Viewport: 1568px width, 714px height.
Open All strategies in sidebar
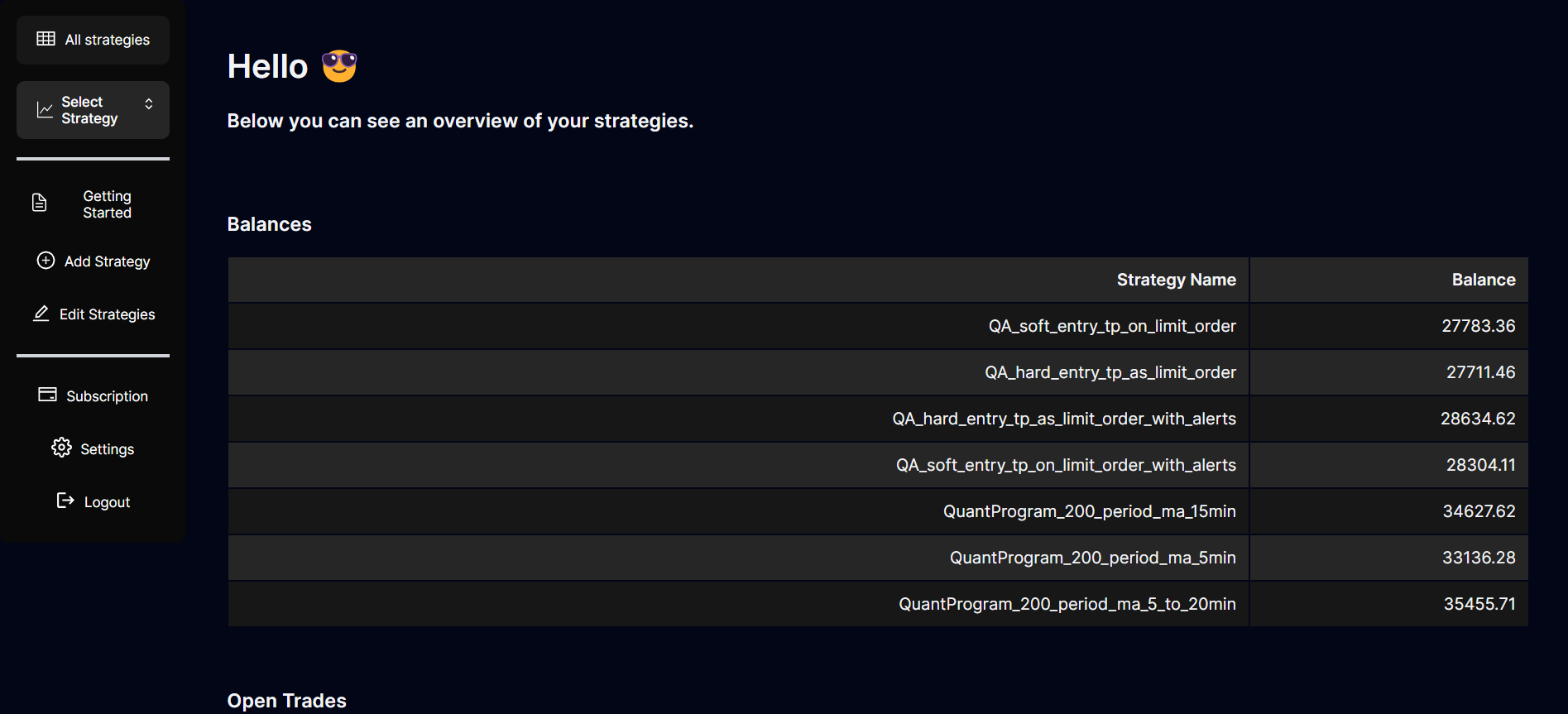coord(93,40)
